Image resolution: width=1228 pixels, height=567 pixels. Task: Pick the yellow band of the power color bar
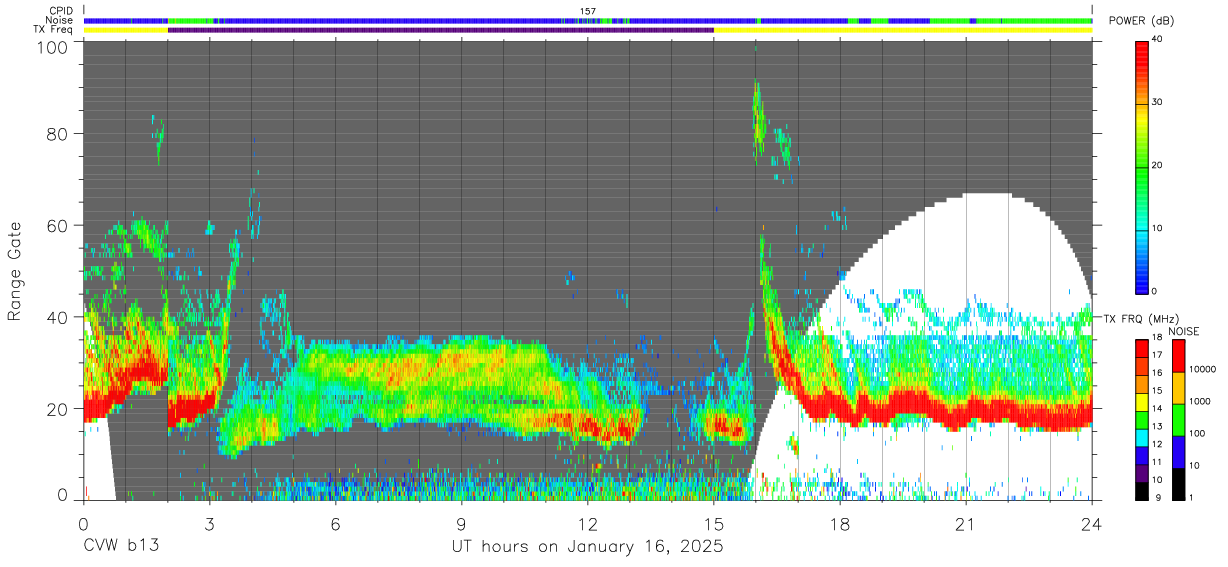coord(1142,115)
